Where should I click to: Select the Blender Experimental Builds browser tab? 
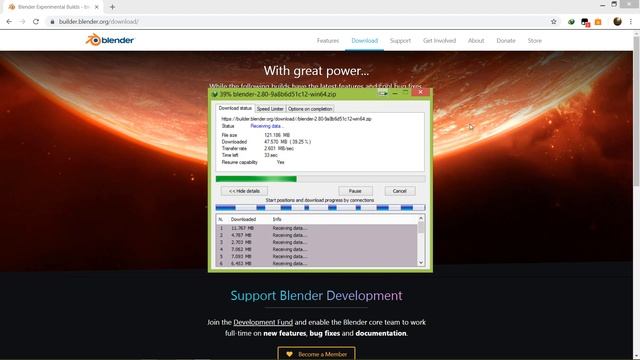click(x=52, y=7)
